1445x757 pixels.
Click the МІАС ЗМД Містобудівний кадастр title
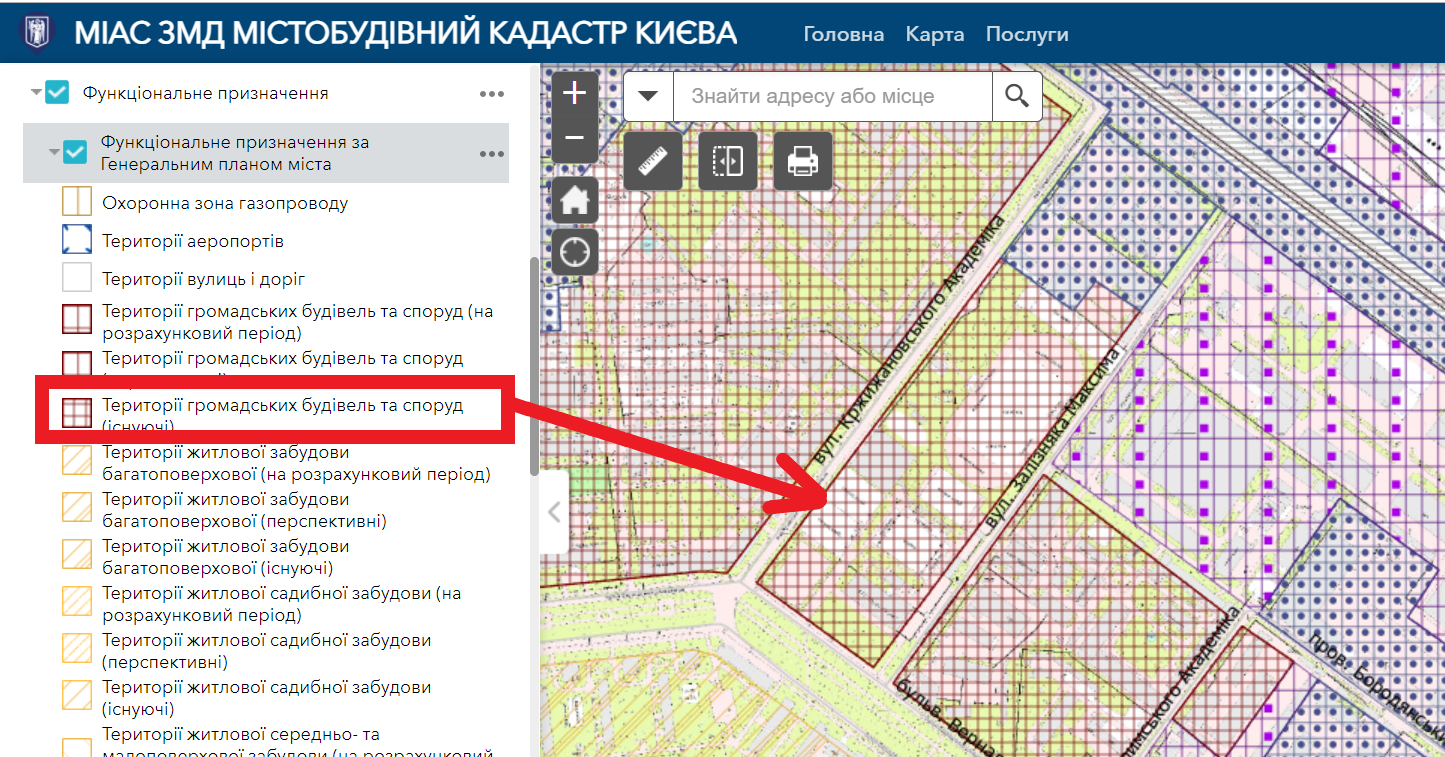(405, 33)
